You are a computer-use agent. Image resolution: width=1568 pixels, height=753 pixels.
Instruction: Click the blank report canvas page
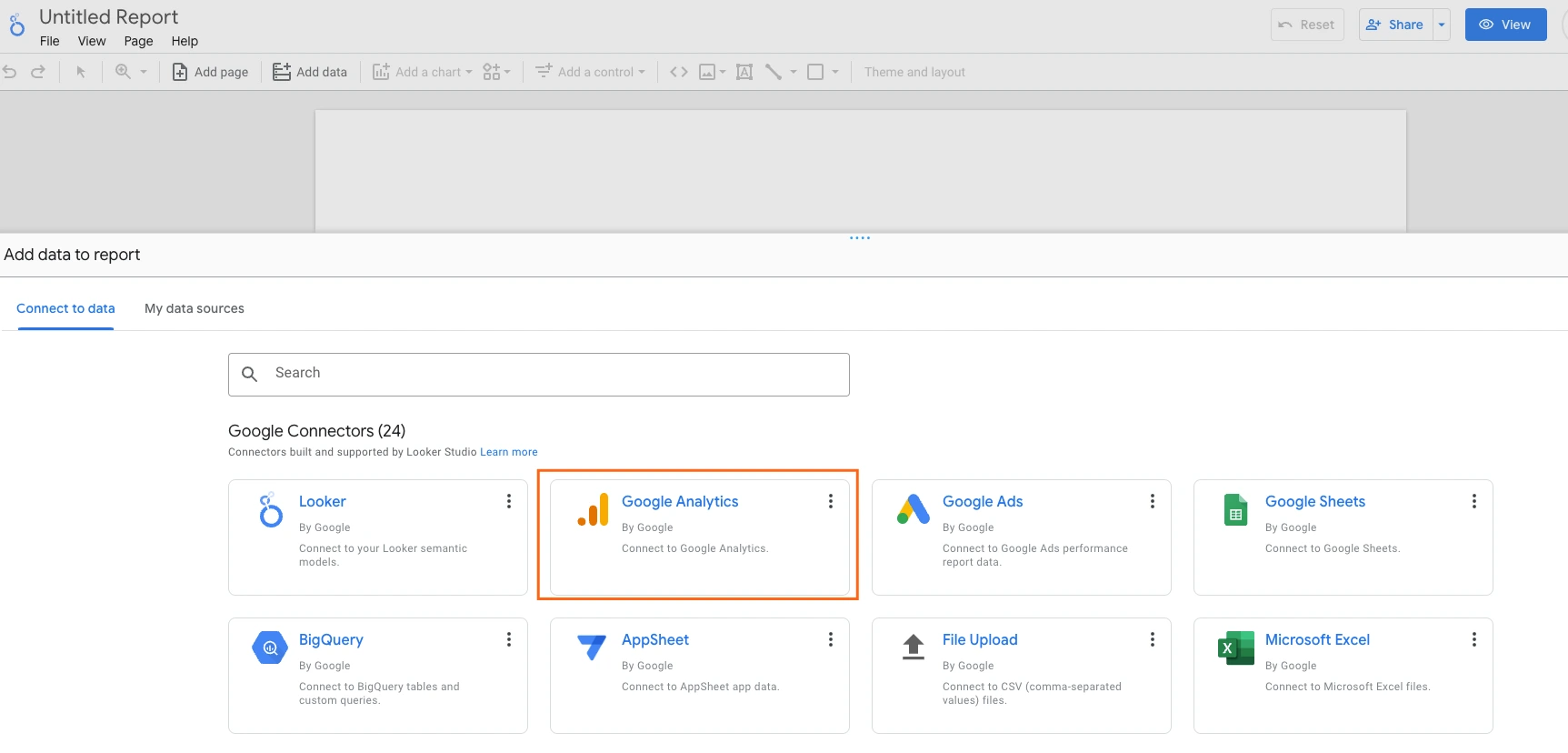(x=860, y=171)
